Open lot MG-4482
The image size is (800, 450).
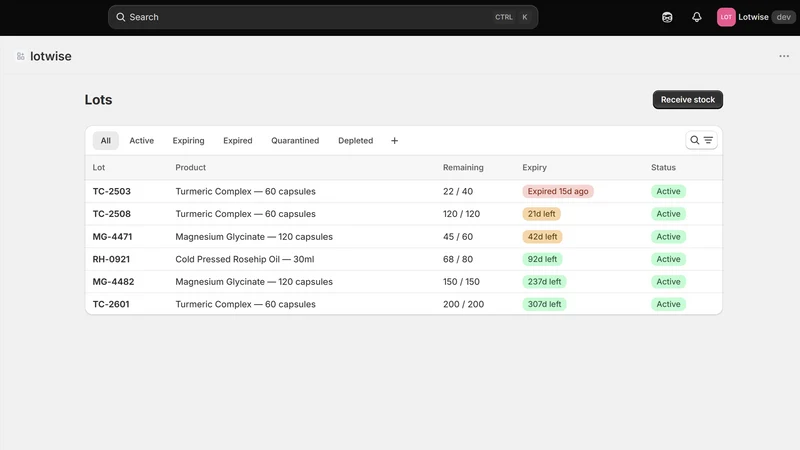pyautogui.click(x=113, y=282)
